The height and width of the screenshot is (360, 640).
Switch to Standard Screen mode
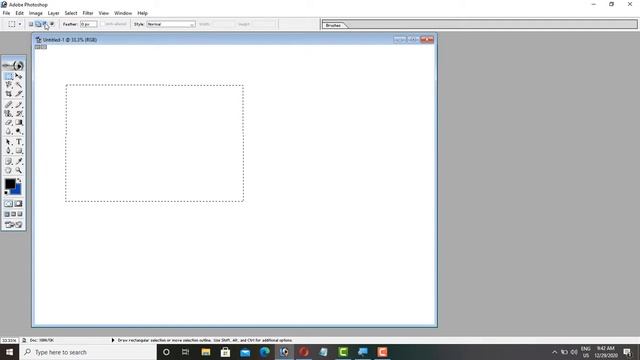(x=7, y=214)
